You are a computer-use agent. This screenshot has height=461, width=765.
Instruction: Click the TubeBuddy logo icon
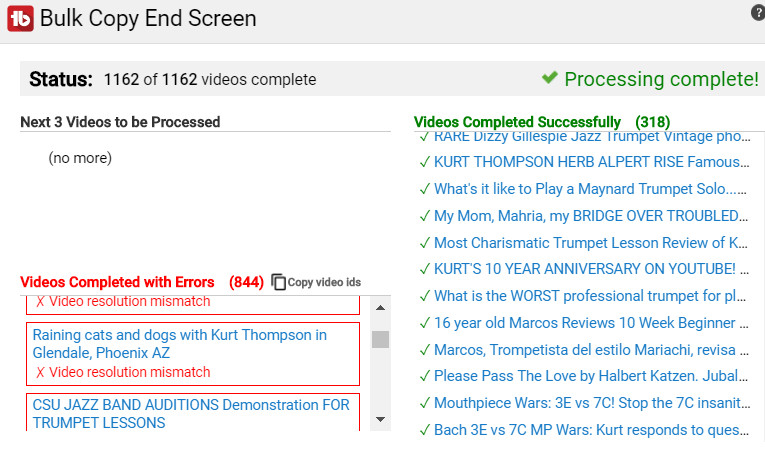click(20, 19)
